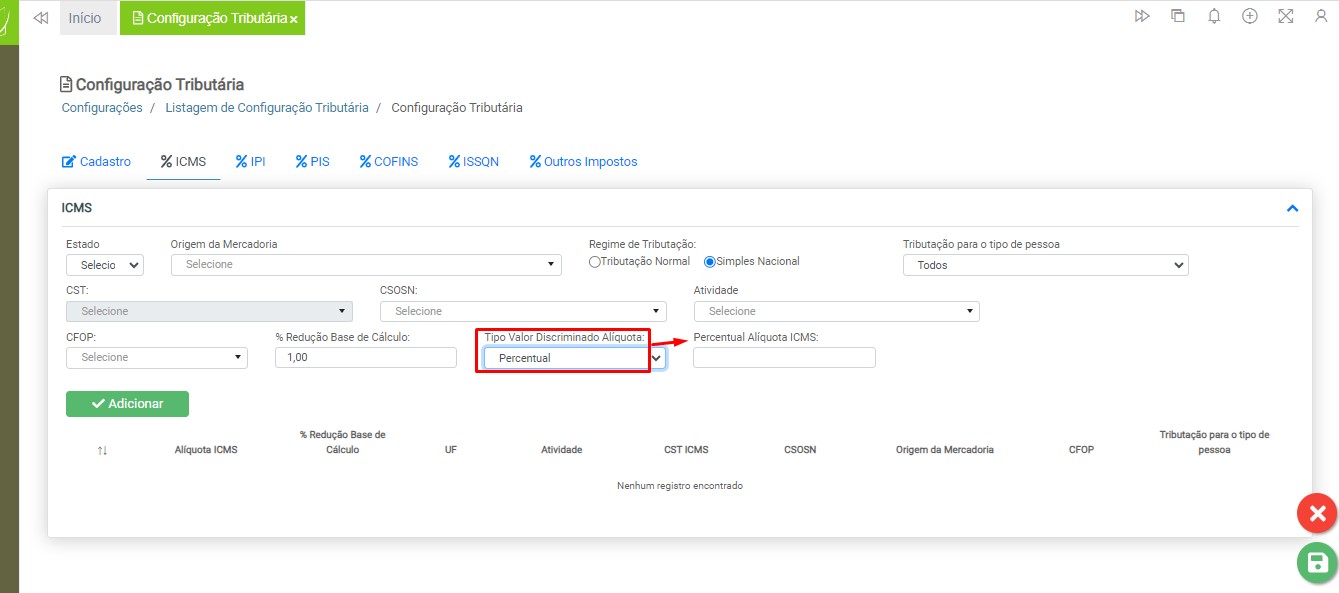The image size is (1339, 593).
Task: Click the green round save disk button
Action: pos(1317,563)
